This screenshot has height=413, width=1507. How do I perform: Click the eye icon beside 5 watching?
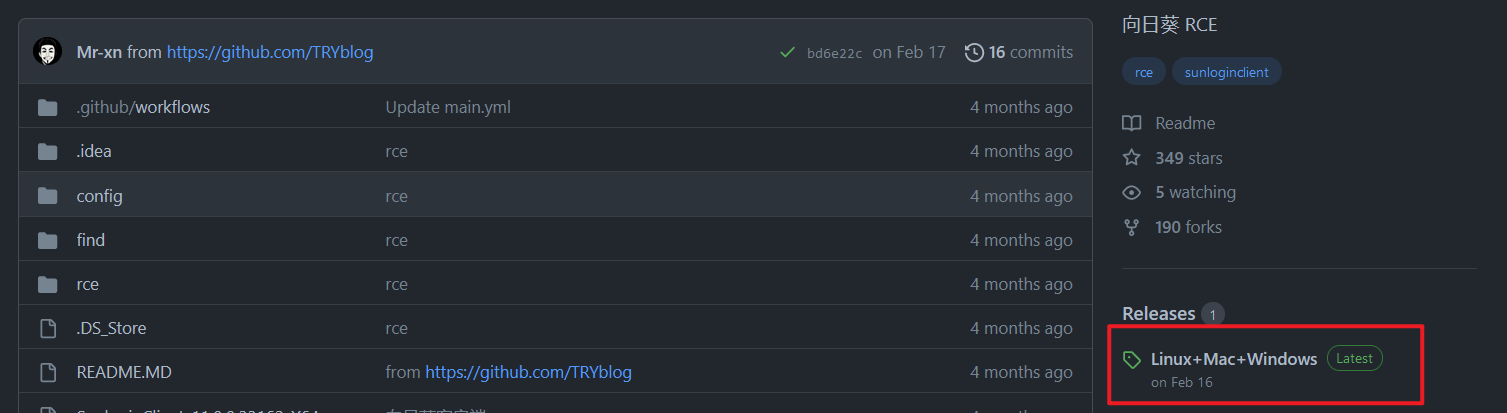pyautogui.click(x=1131, y=192)
